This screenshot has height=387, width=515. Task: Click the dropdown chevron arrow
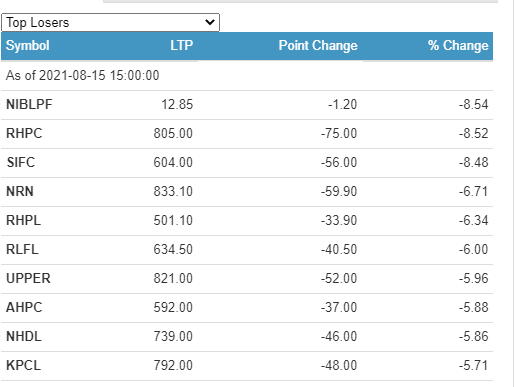pos(210,22)
